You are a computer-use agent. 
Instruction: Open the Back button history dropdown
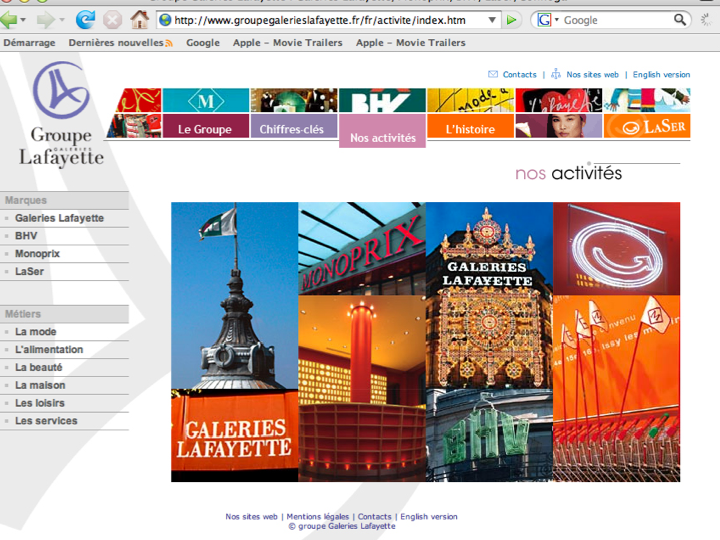tap(22, 20)
